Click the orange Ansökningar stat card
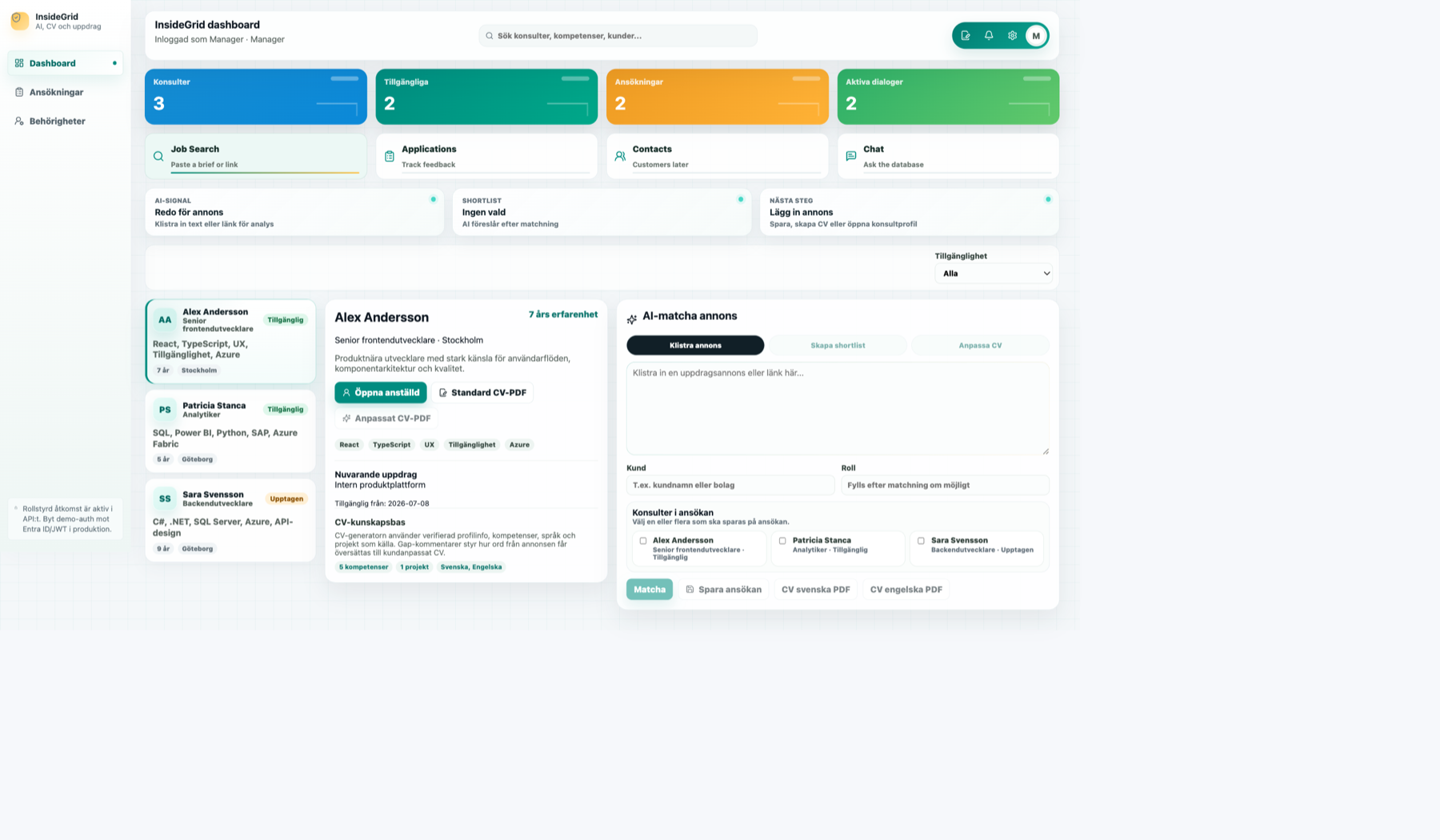 coord(718,97)
